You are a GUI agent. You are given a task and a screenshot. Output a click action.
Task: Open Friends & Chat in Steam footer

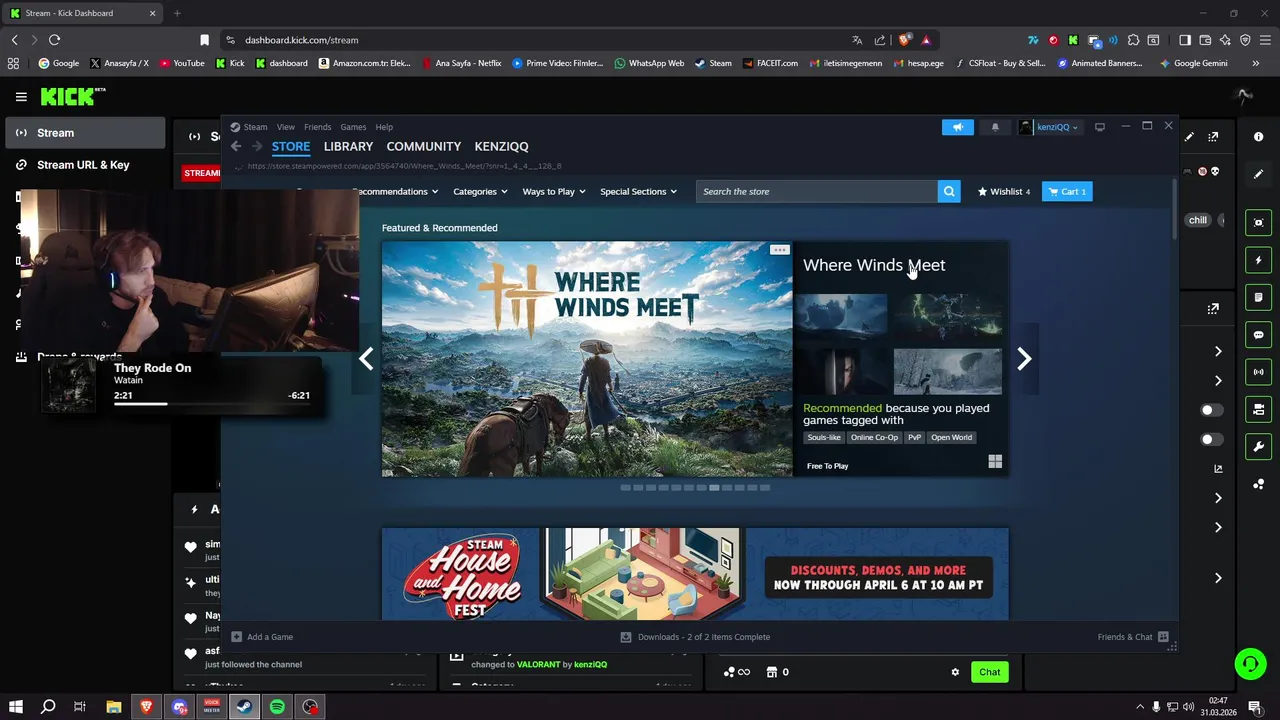point(1133,637)
